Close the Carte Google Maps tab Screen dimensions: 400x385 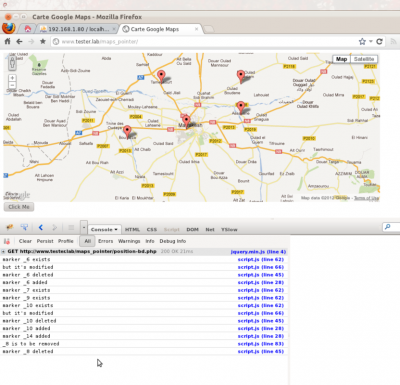tap(196, 29)
